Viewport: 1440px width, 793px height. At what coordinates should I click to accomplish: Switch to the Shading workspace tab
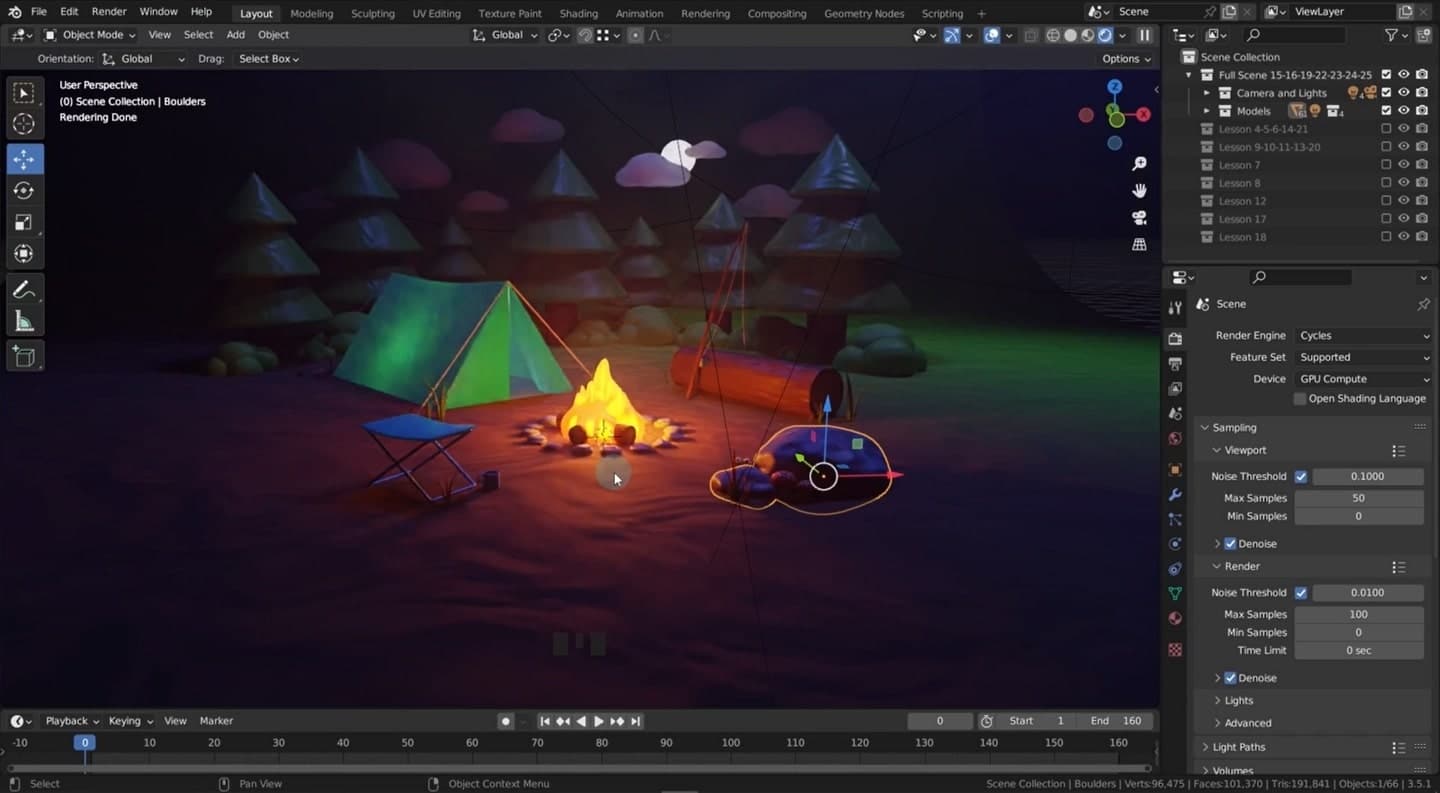578,13
